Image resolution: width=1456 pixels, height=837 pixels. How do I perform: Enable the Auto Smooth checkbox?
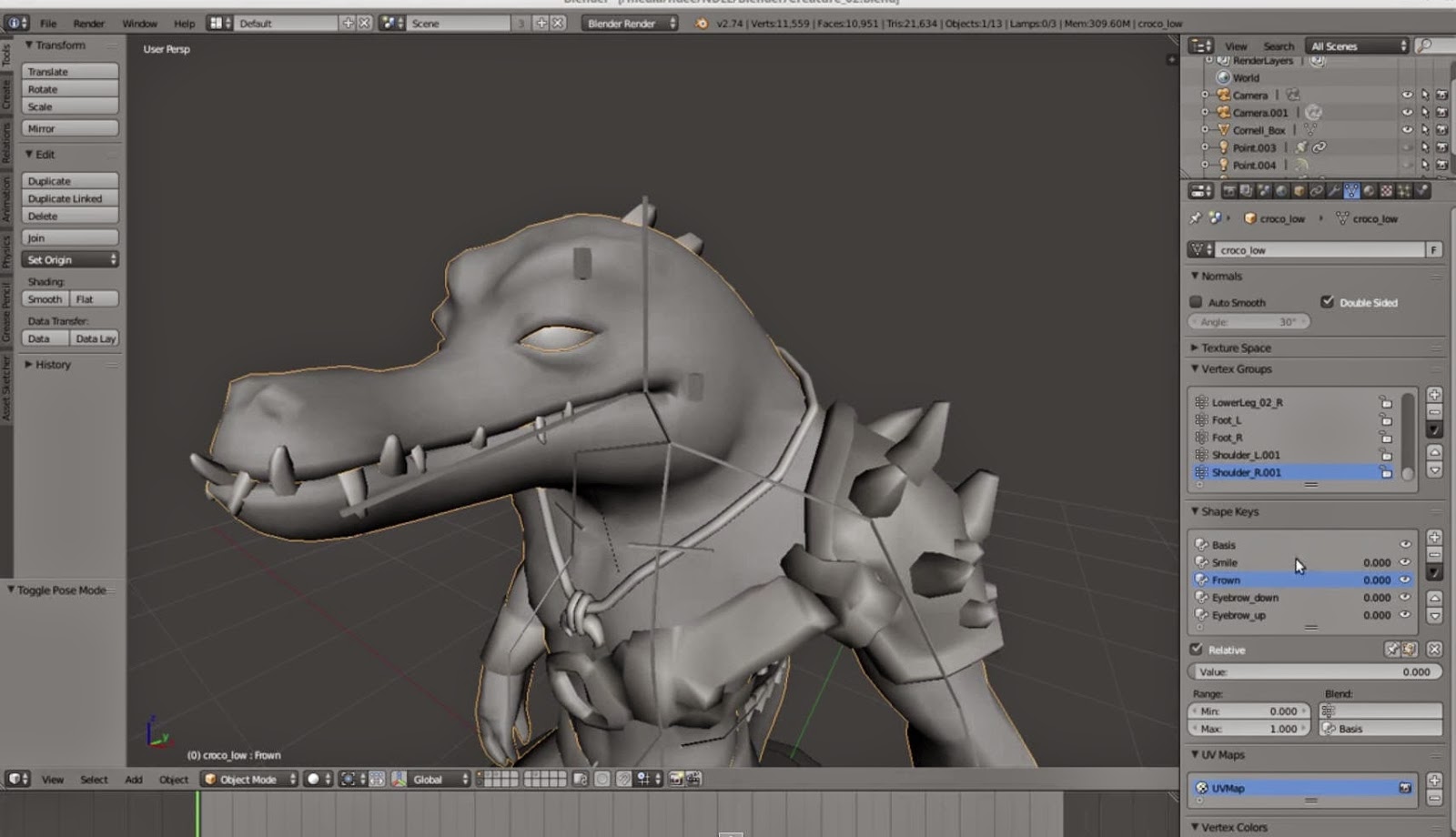pos(1196,302)
